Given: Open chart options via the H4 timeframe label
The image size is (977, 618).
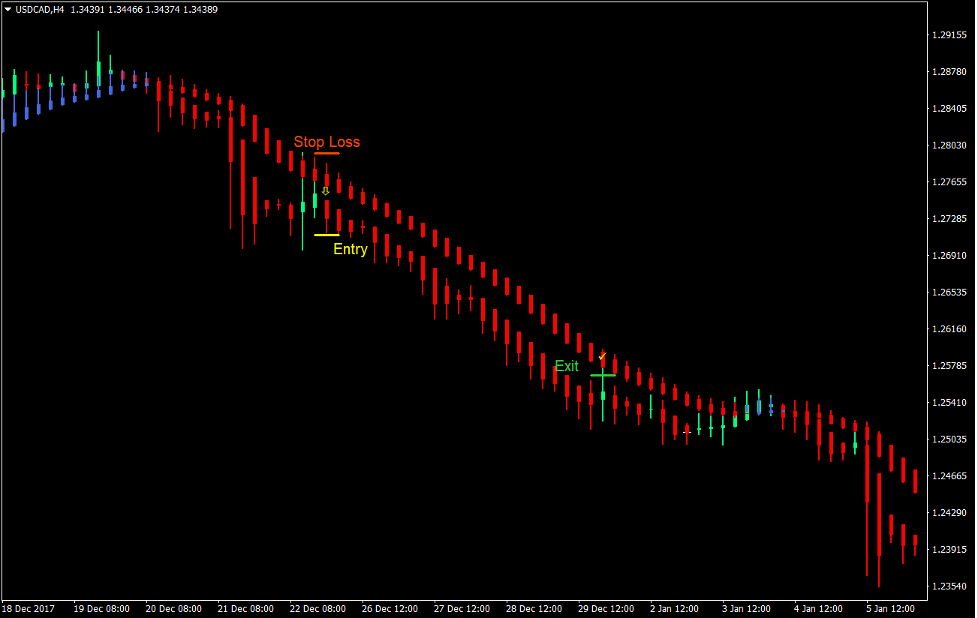Looking at the screenshot, I should 60,7.
